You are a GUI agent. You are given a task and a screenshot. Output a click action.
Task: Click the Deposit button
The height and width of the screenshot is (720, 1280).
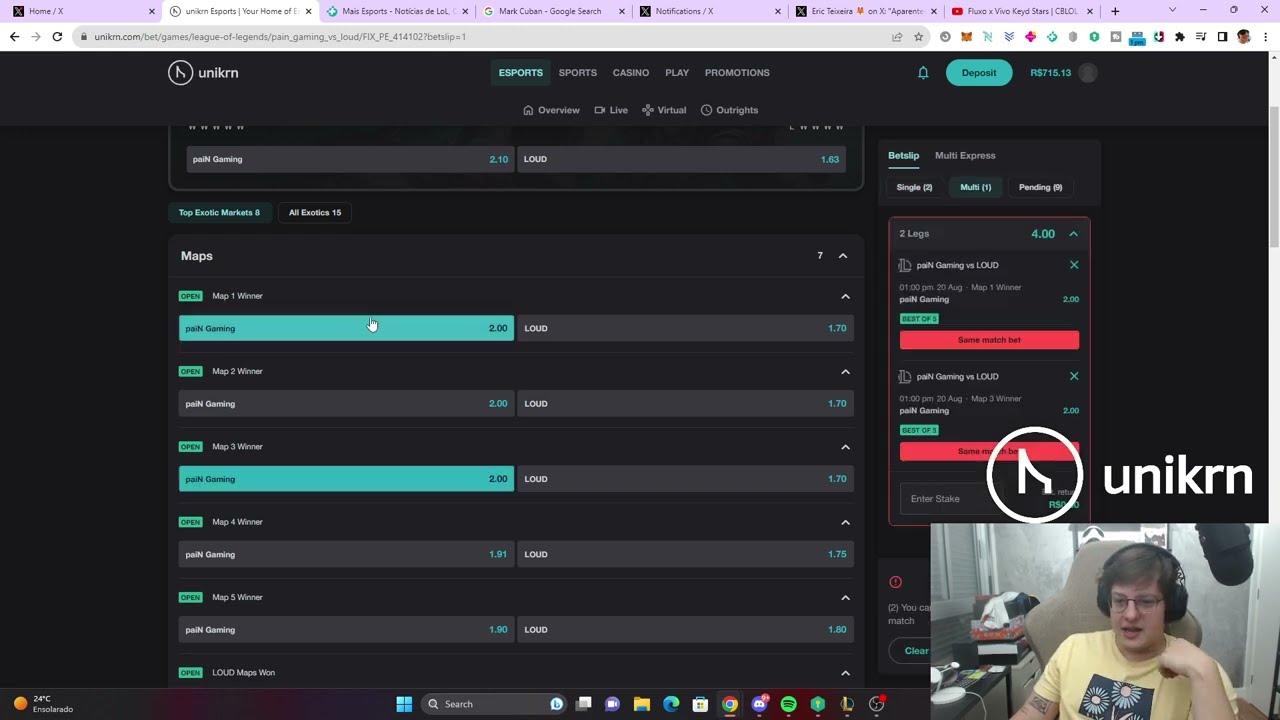tap(979, 73)
